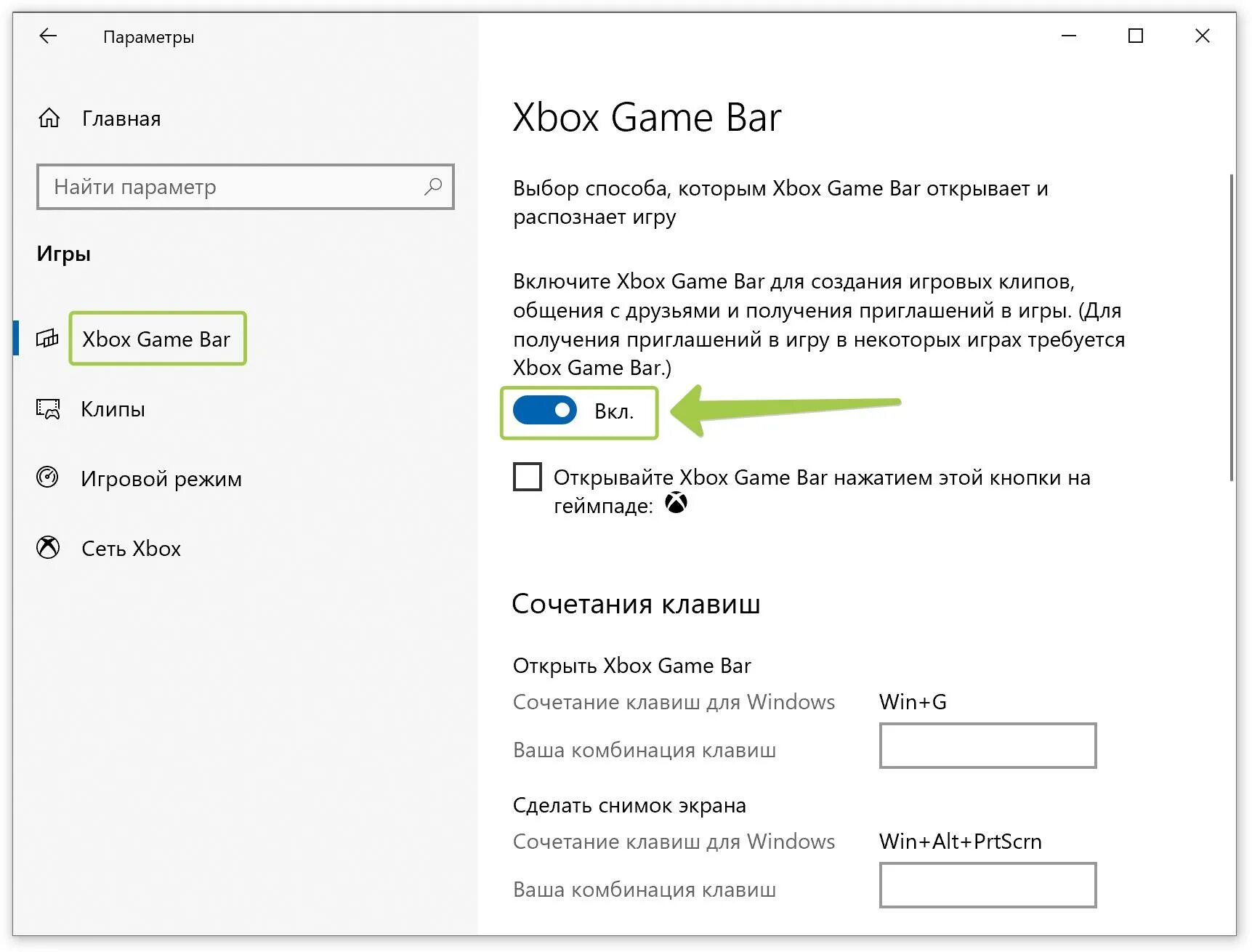Viewport: 1252px width, 952px height.
Task: Click the Открыть Xbox Game Bar label
Action: tap(631, 666)
